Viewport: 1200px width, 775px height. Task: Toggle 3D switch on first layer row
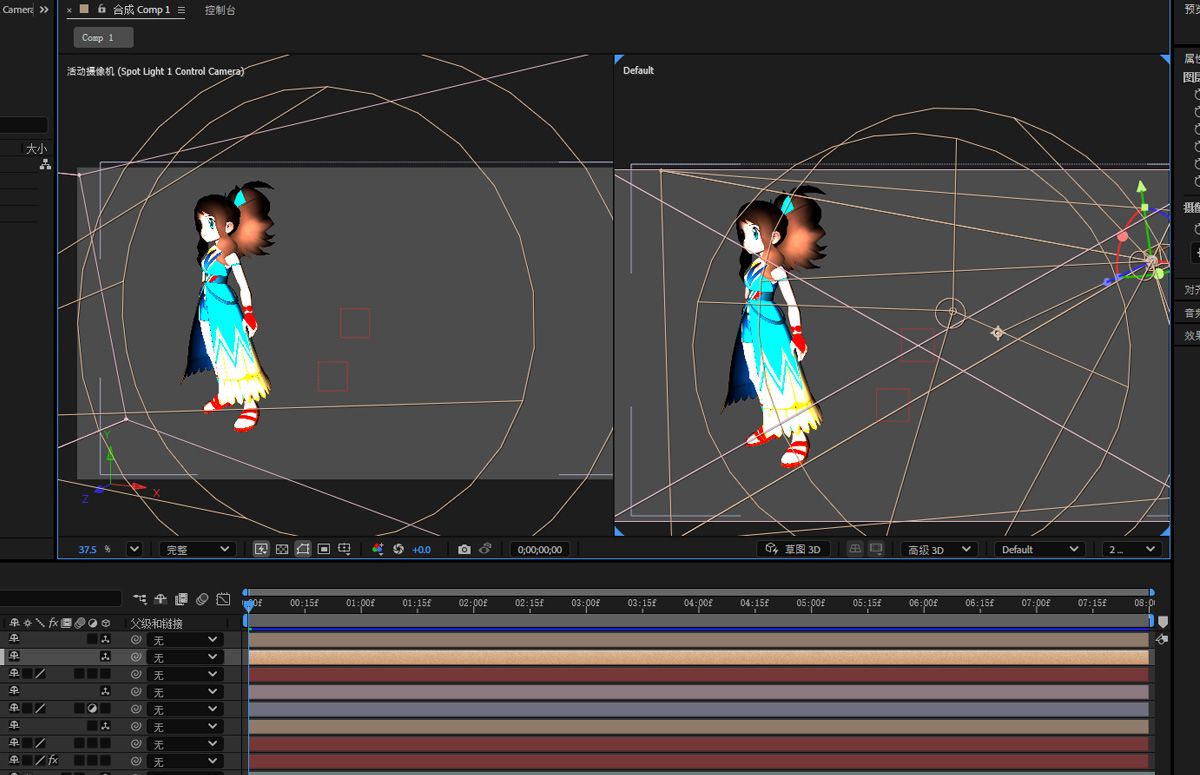(x=105, y=640)
